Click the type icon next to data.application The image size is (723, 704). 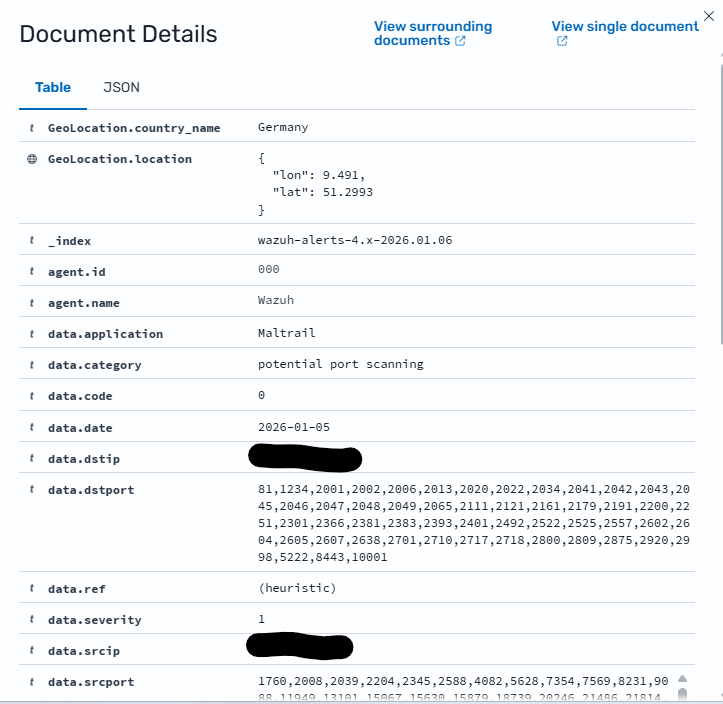tap(32, 334)
